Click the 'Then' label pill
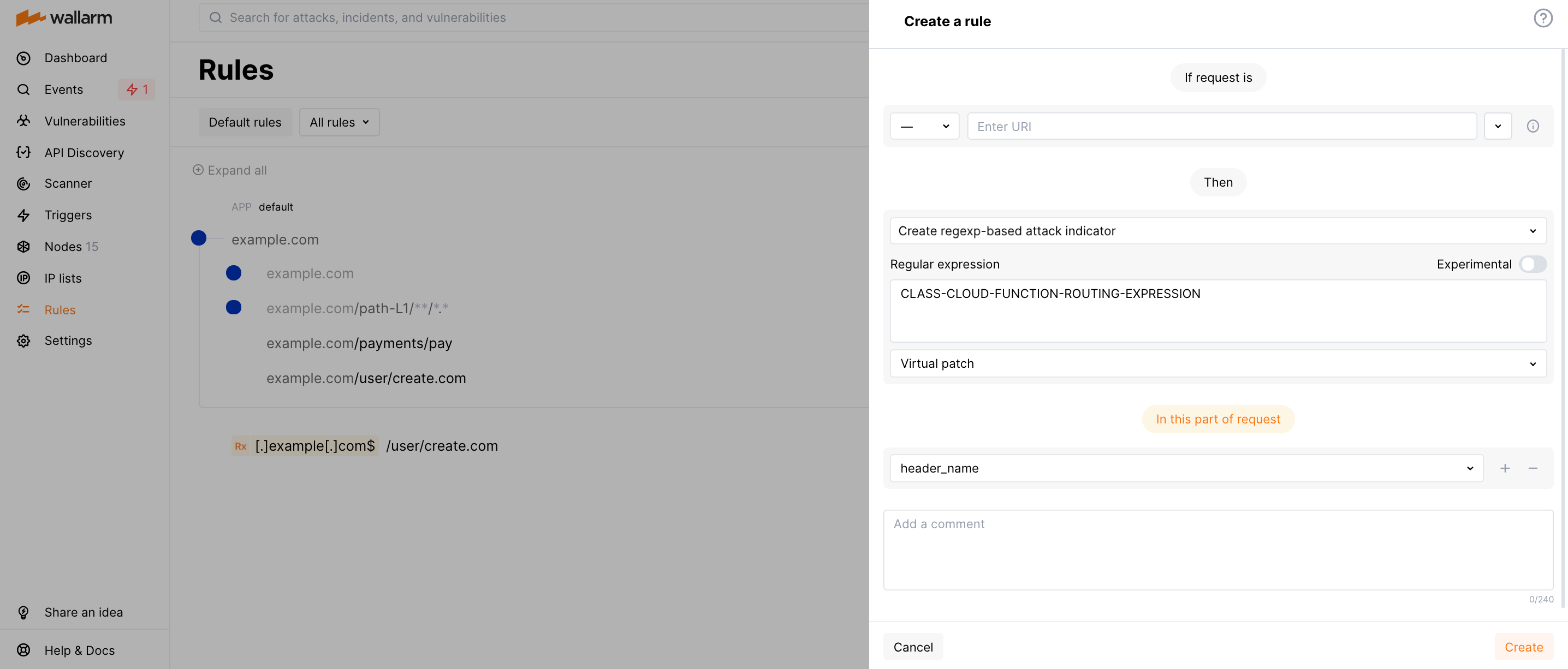 [1217, 182]
